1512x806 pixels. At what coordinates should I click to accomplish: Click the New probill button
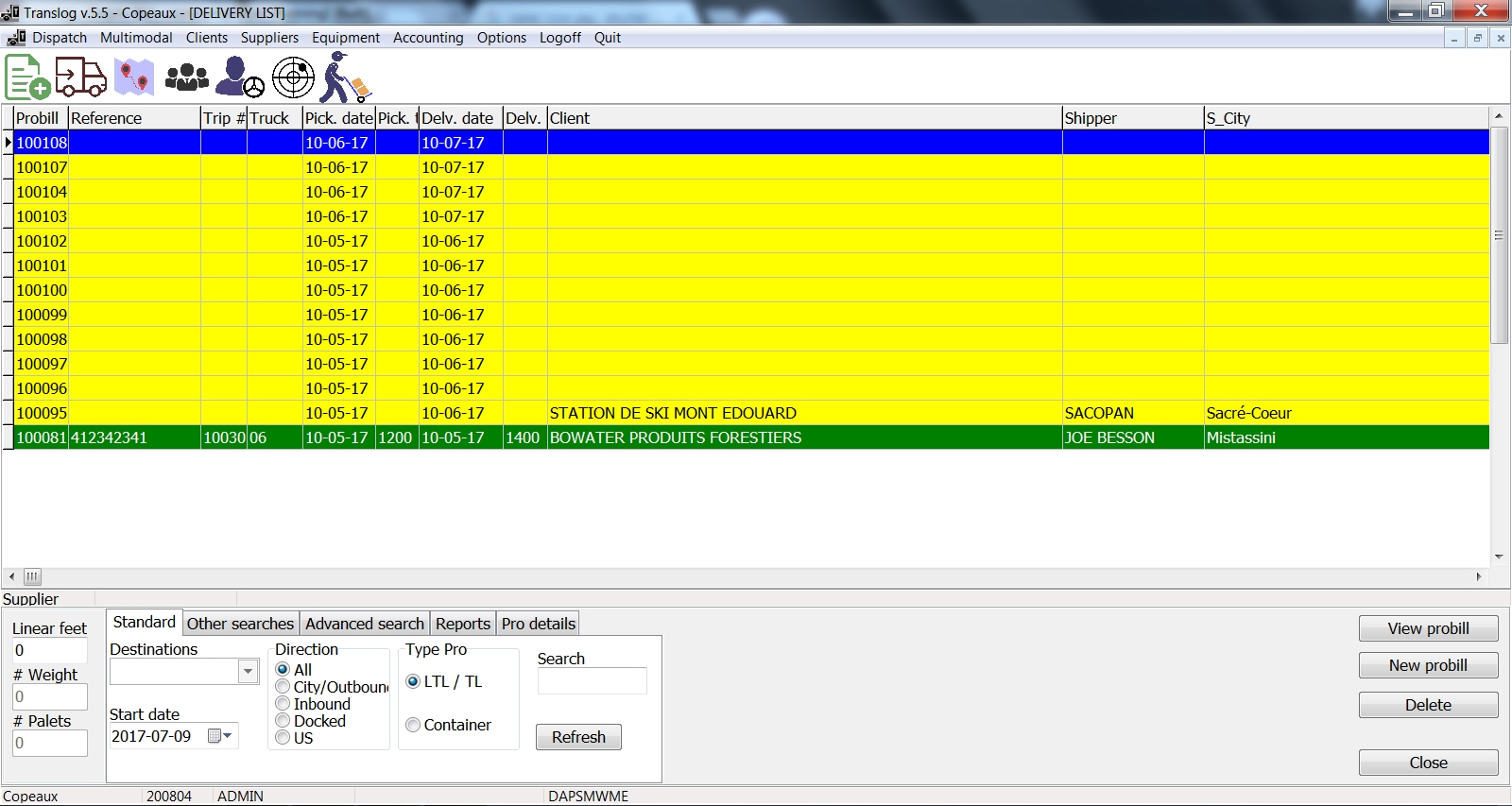[x=1427, y=665]
